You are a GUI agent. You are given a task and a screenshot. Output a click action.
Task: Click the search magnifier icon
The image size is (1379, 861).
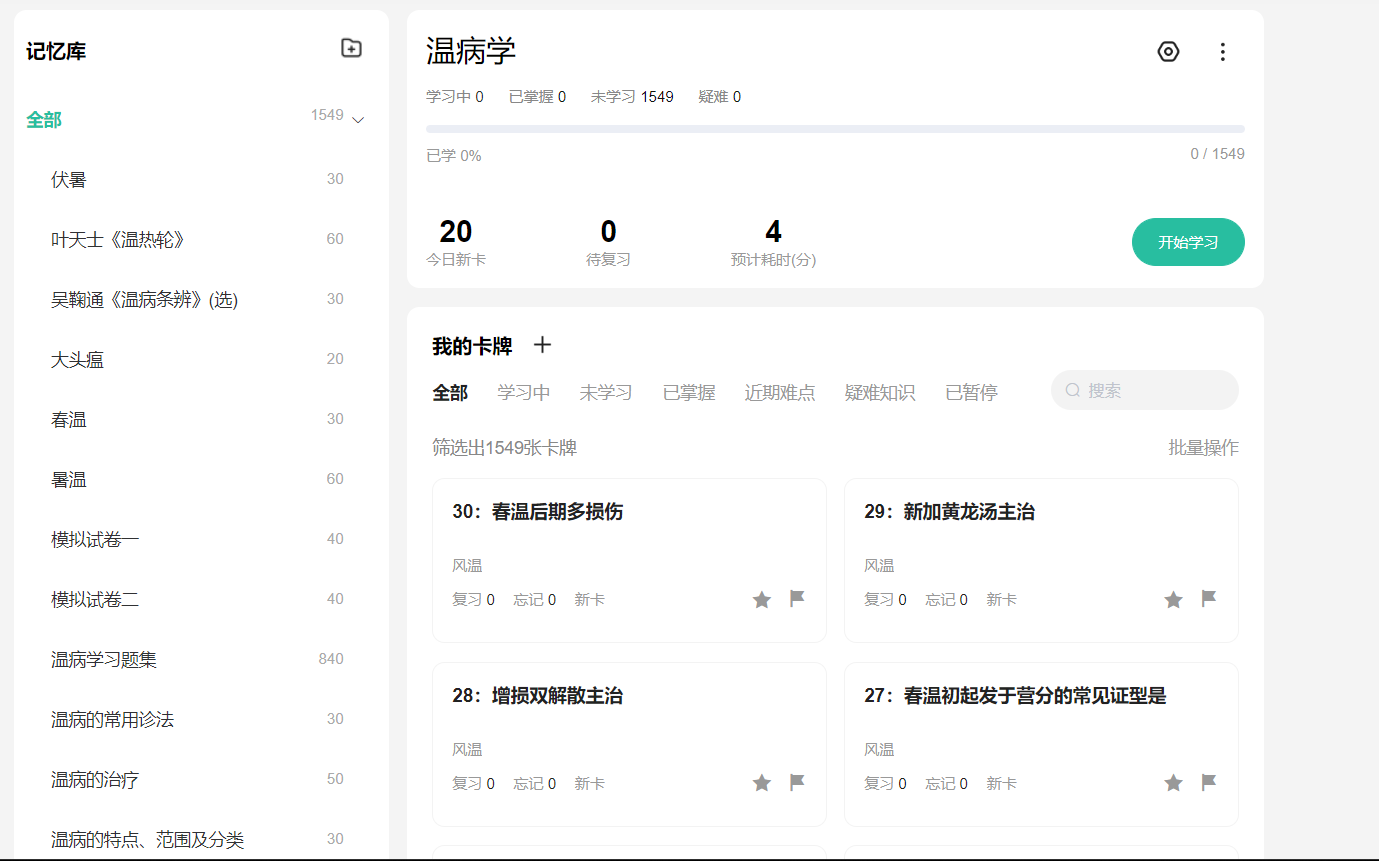1073,390
